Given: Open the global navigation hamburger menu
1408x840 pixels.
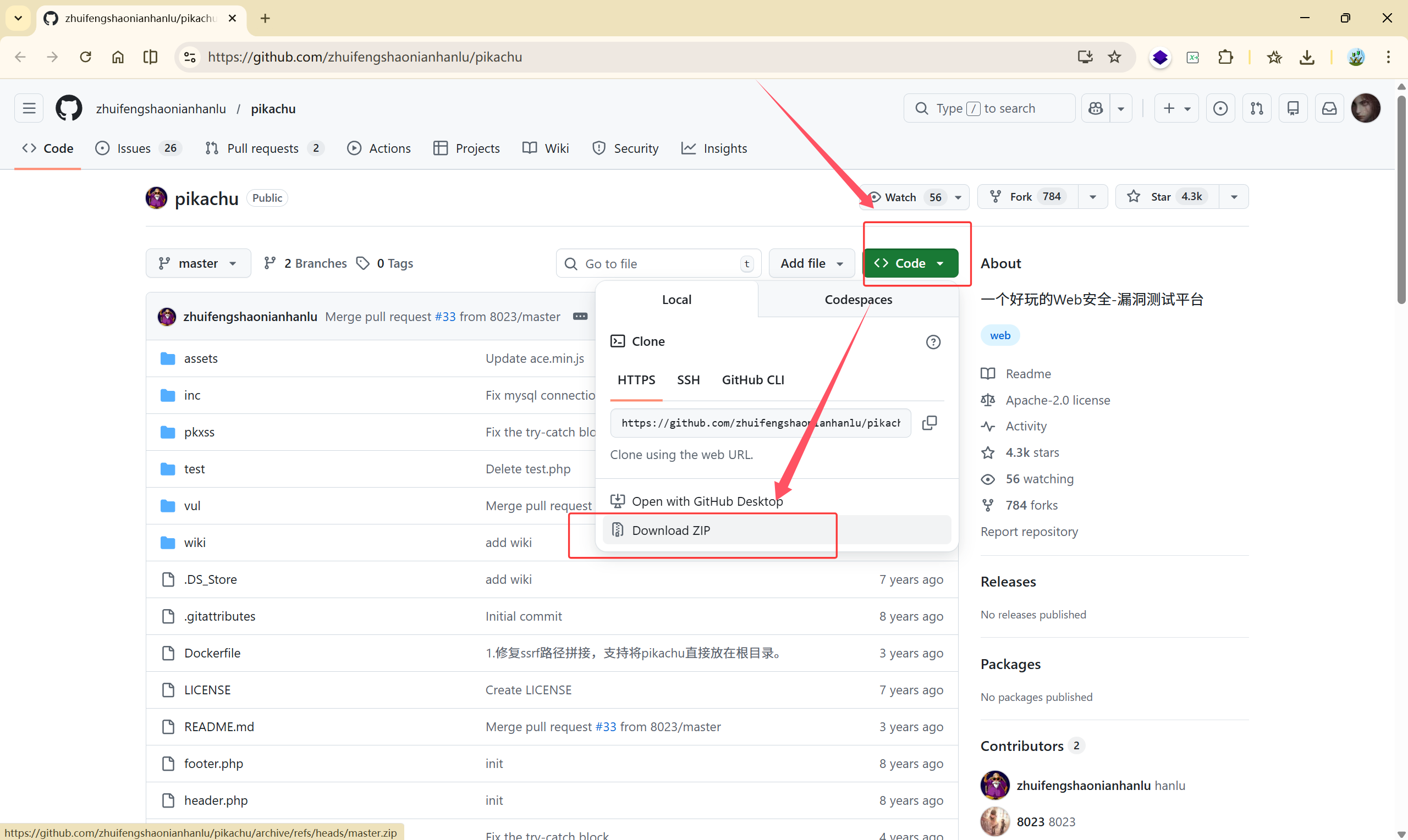Looking at the screenshot, I should 29,108.
